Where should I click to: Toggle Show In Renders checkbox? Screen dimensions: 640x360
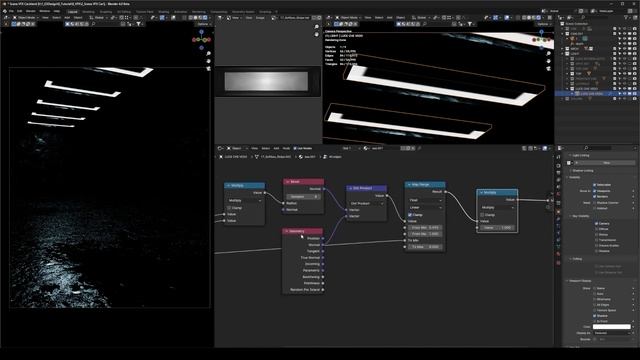tap(594, 196)
